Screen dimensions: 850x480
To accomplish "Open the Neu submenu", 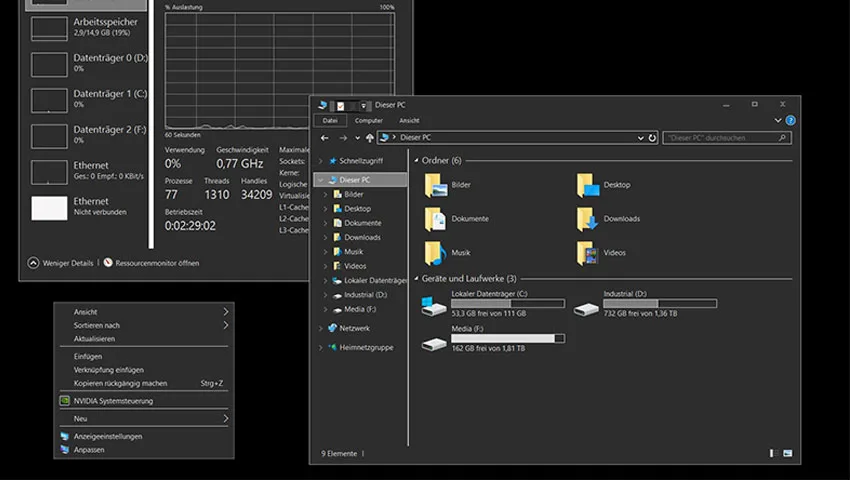I will 144,419.
